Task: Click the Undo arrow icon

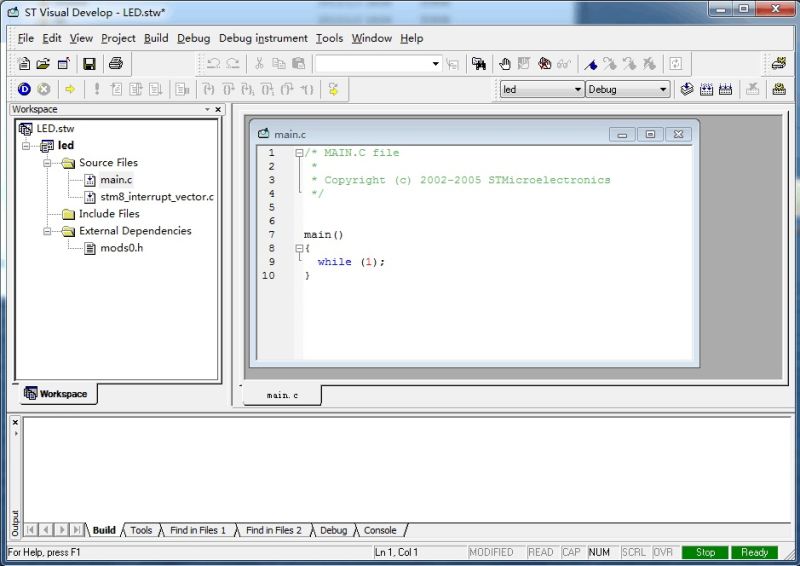Action: tap(213, 64)
